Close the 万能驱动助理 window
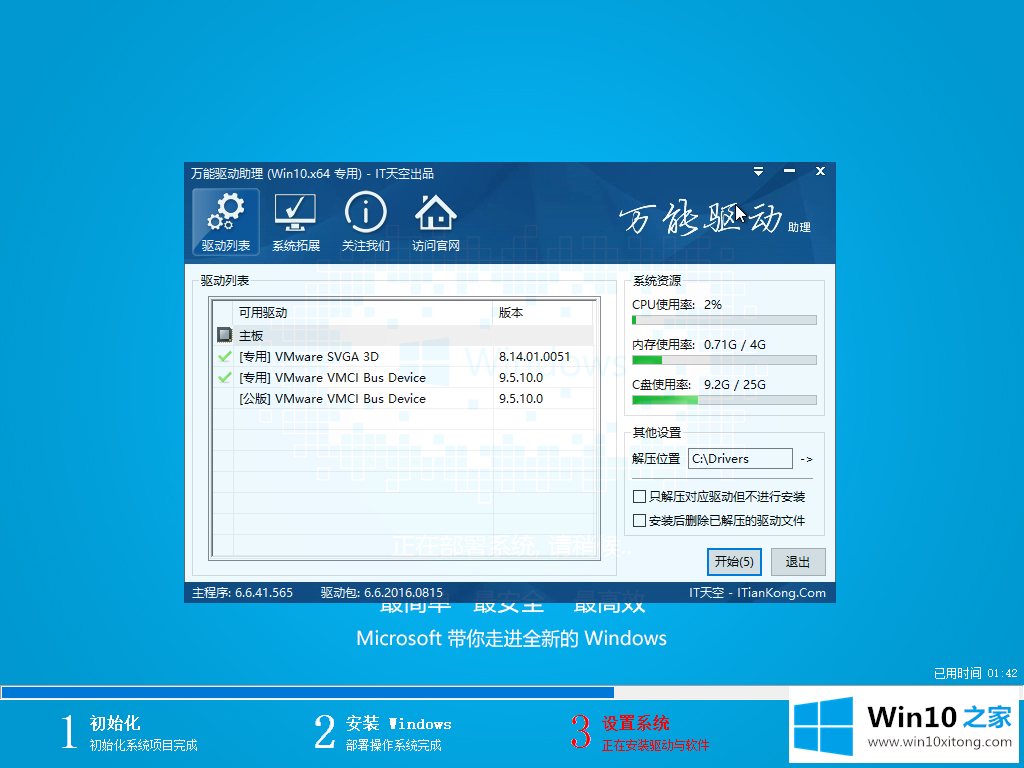Screen dimensions: 1024x768 click(820, 171)
